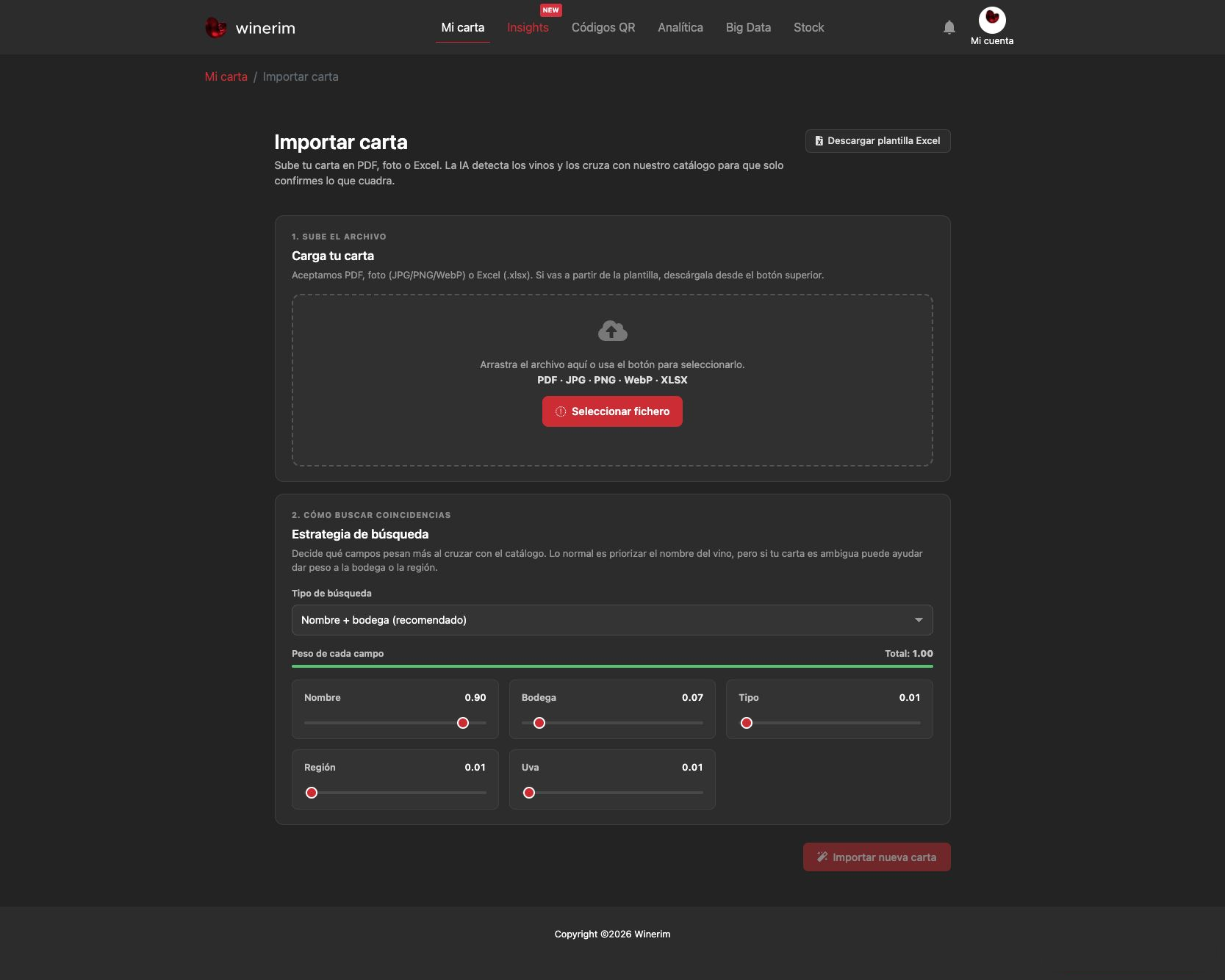
Task: Click the Seleccionar fichero button
Action: click(612, 411)
